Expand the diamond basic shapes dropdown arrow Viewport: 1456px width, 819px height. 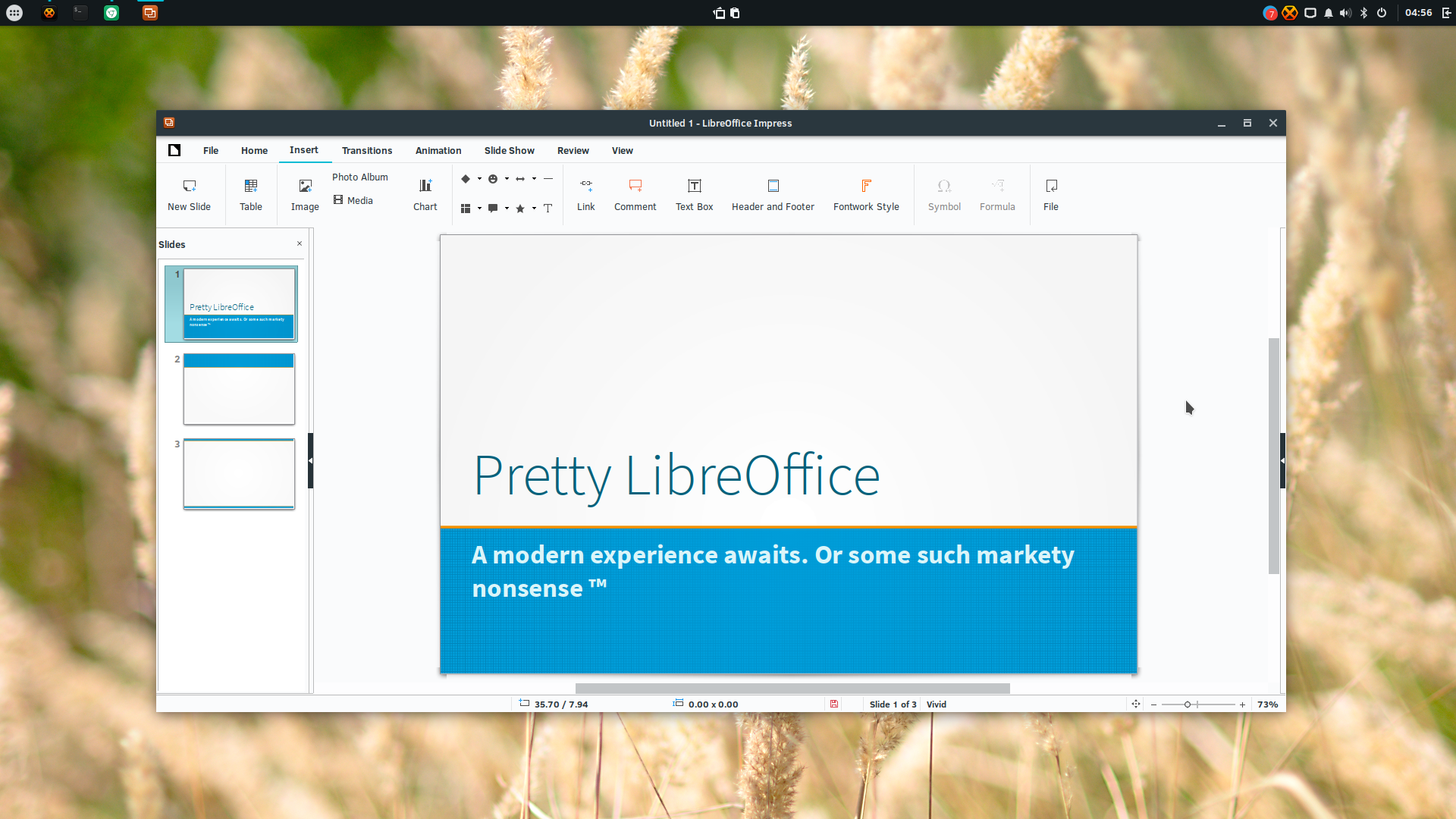[479, 179]
